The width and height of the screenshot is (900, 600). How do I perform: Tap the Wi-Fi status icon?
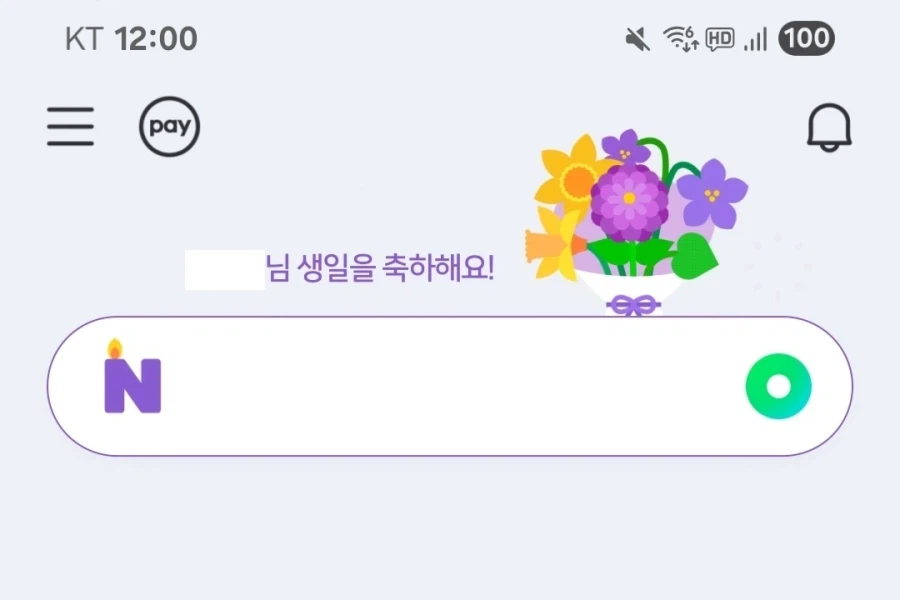(680, 37)
